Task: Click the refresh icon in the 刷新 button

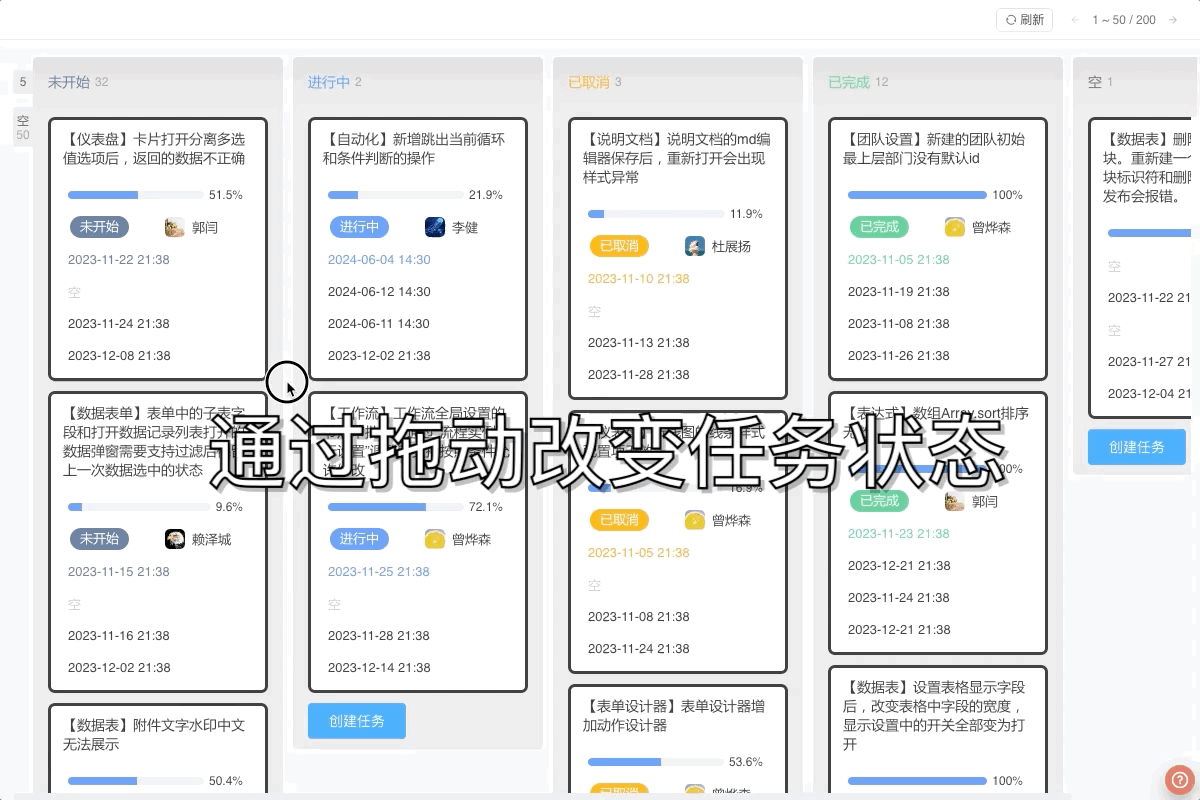Action: tap(1012, 18)
